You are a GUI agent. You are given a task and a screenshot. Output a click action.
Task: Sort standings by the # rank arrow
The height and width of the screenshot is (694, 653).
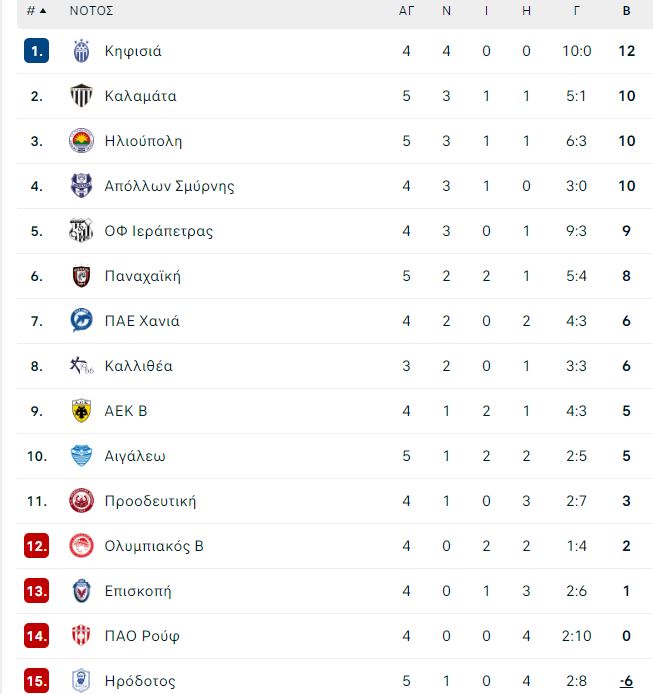click(x=37, y=11)
